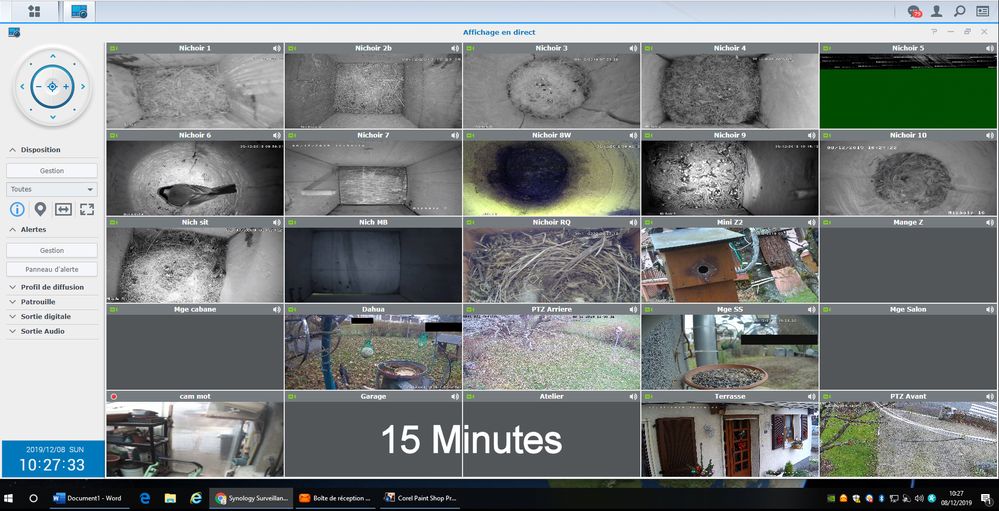Click the map pin E-Map icon

[40, 209]
